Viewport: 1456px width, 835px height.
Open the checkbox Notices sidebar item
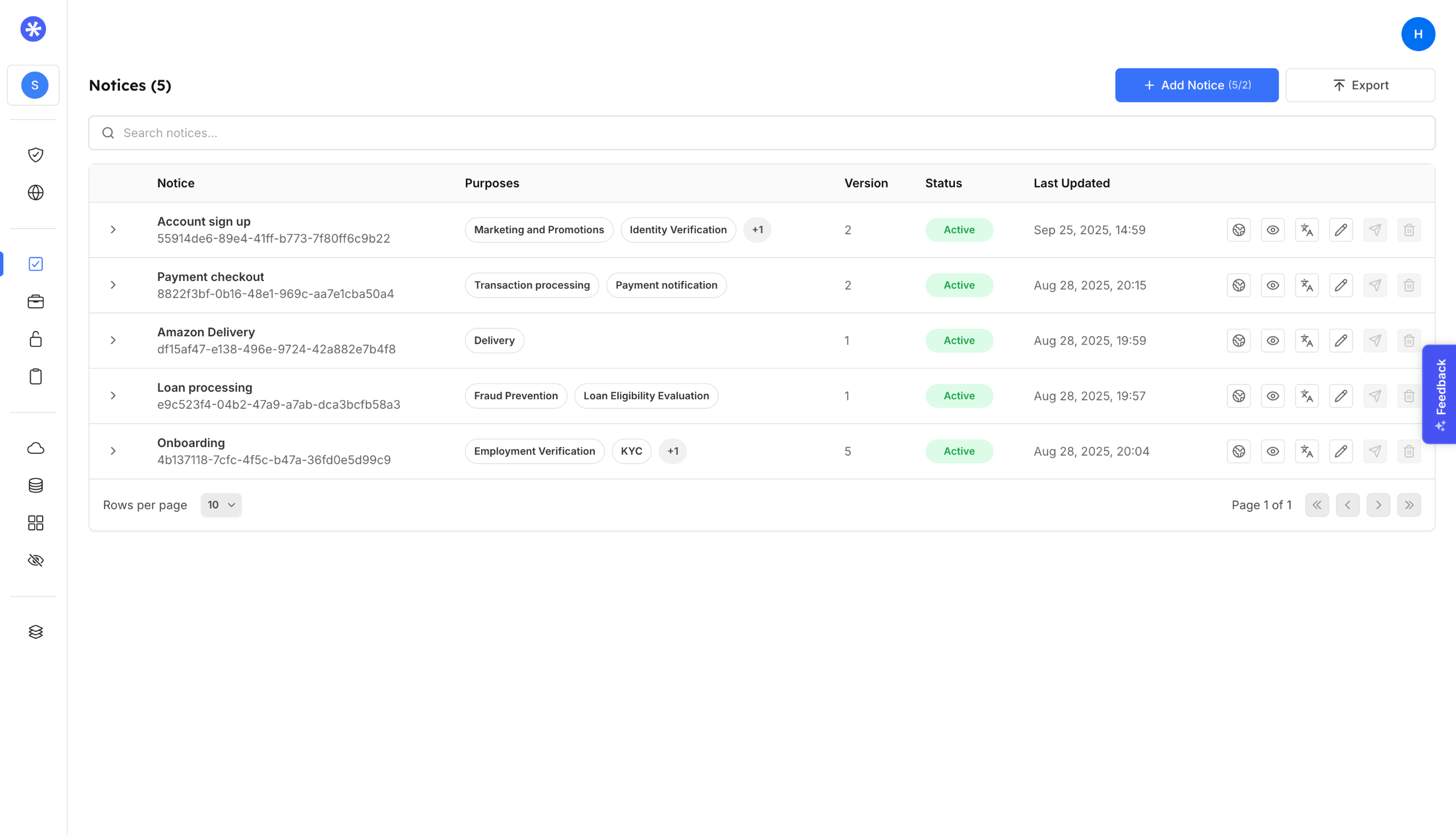(36, 264)
